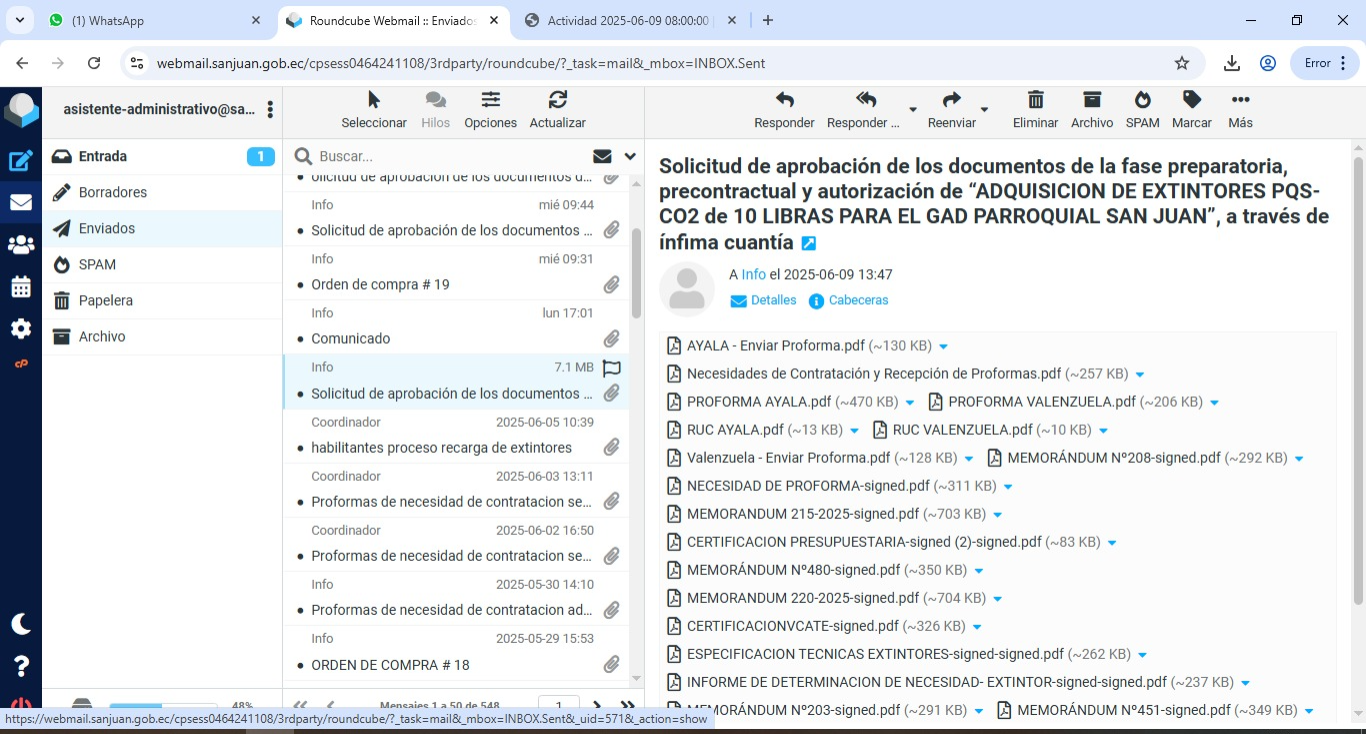Screen dimensions: 1366x734
Task: Open dropdown for PROFORMA AYALA.pdf attachment
Action: pos(910,403)
